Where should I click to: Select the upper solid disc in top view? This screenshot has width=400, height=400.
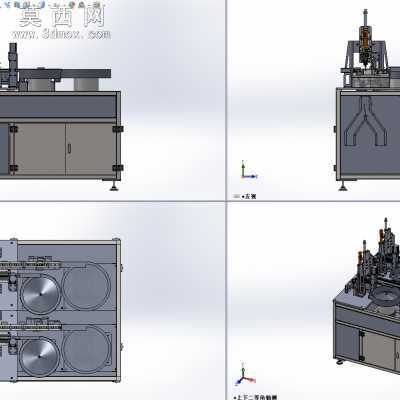[40, 294]
